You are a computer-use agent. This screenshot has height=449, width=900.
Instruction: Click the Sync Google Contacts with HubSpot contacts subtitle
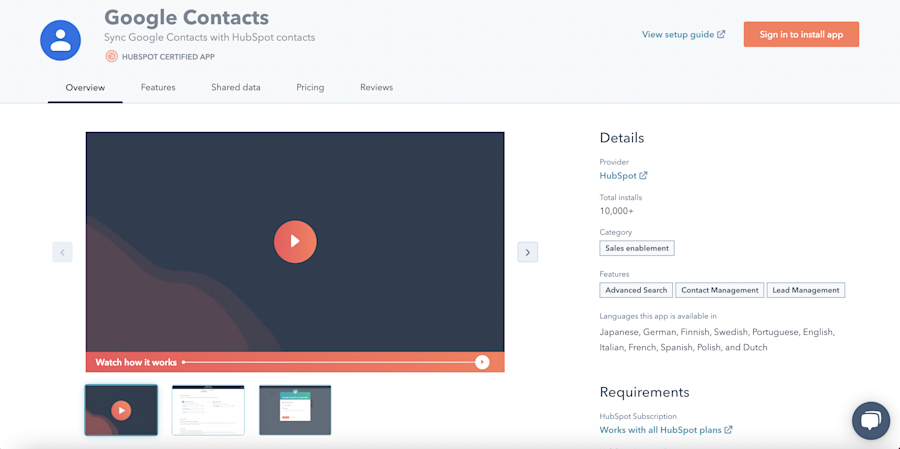pos(210,37)
